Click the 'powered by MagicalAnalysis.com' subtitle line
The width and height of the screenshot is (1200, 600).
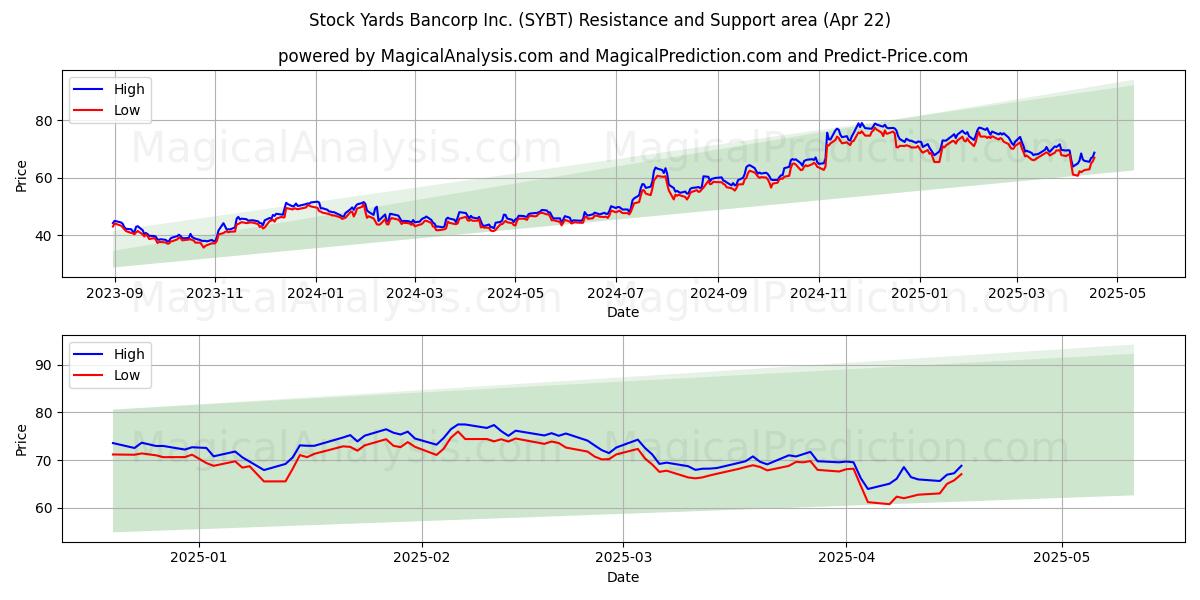pos(622,56)
